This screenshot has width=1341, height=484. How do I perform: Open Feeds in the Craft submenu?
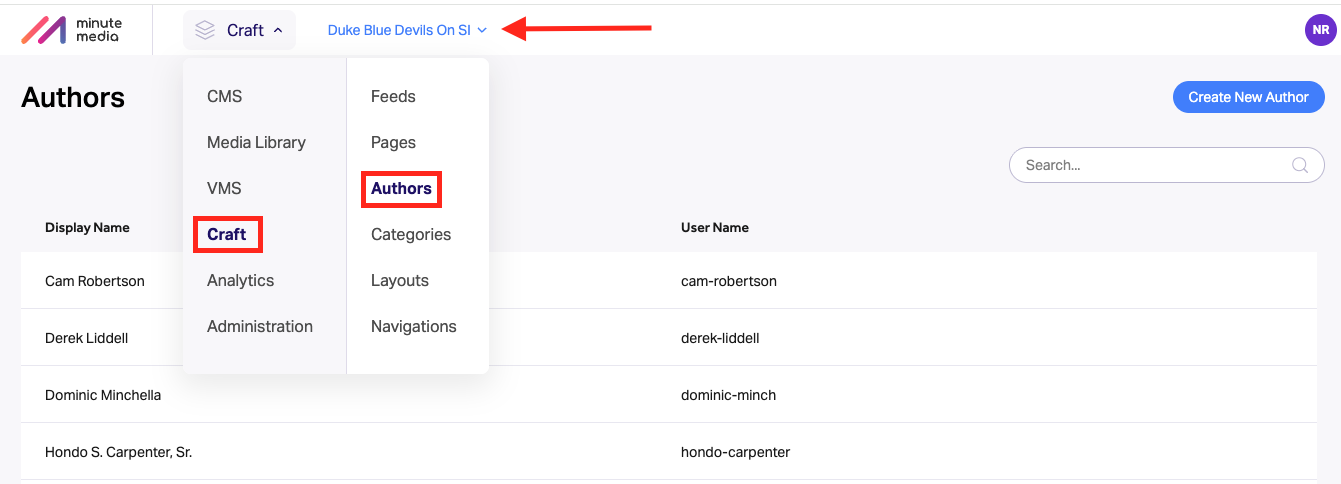393,96
